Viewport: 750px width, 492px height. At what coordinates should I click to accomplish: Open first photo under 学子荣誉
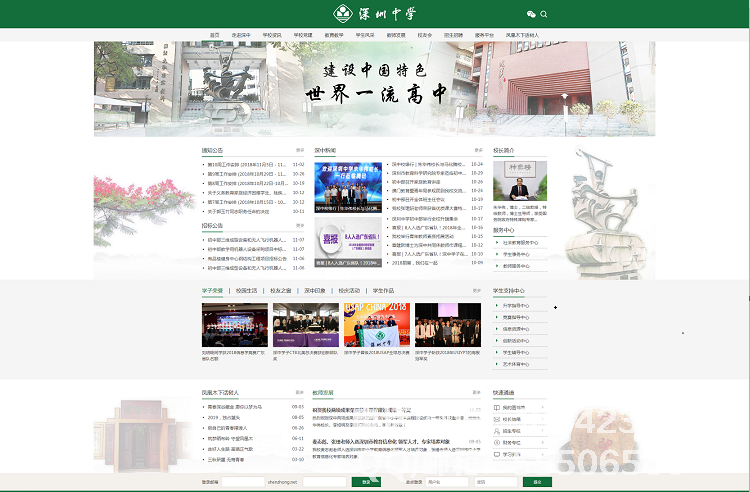pos(234,325)
